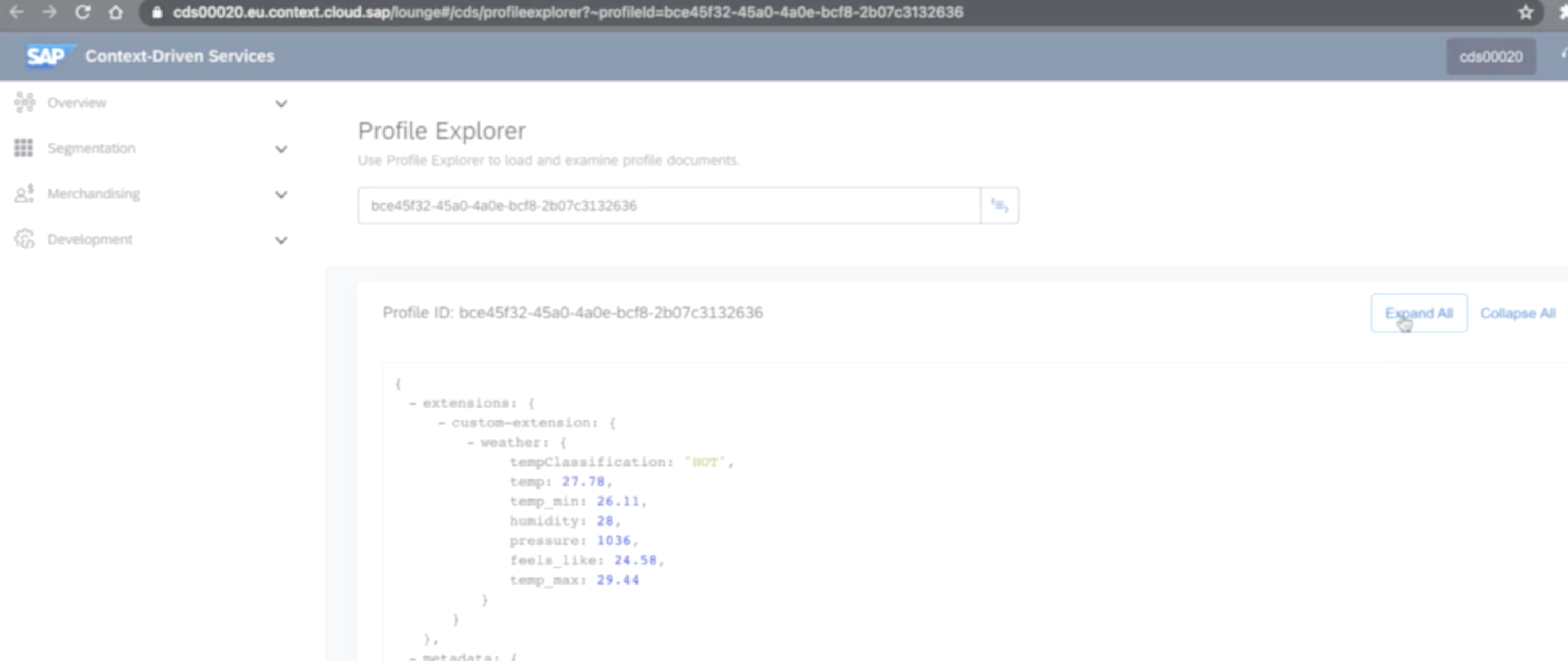
Task: Click the Collapse All link
Action: [x=1517, y=313]
